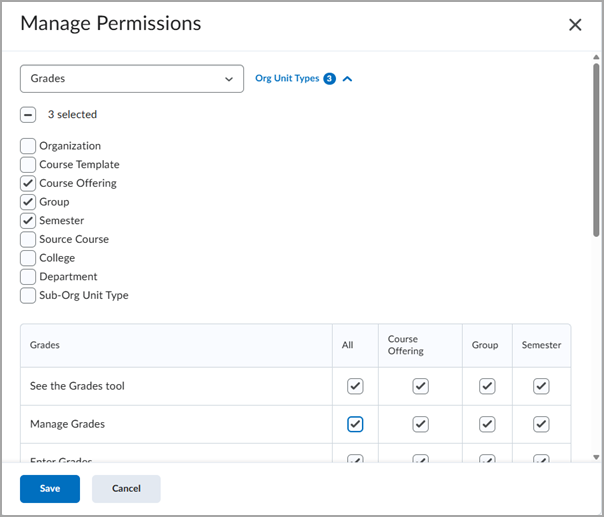Check the Organization checkbox
The image size is (604, 517).
pyautogui.click(x=28, y=146)
